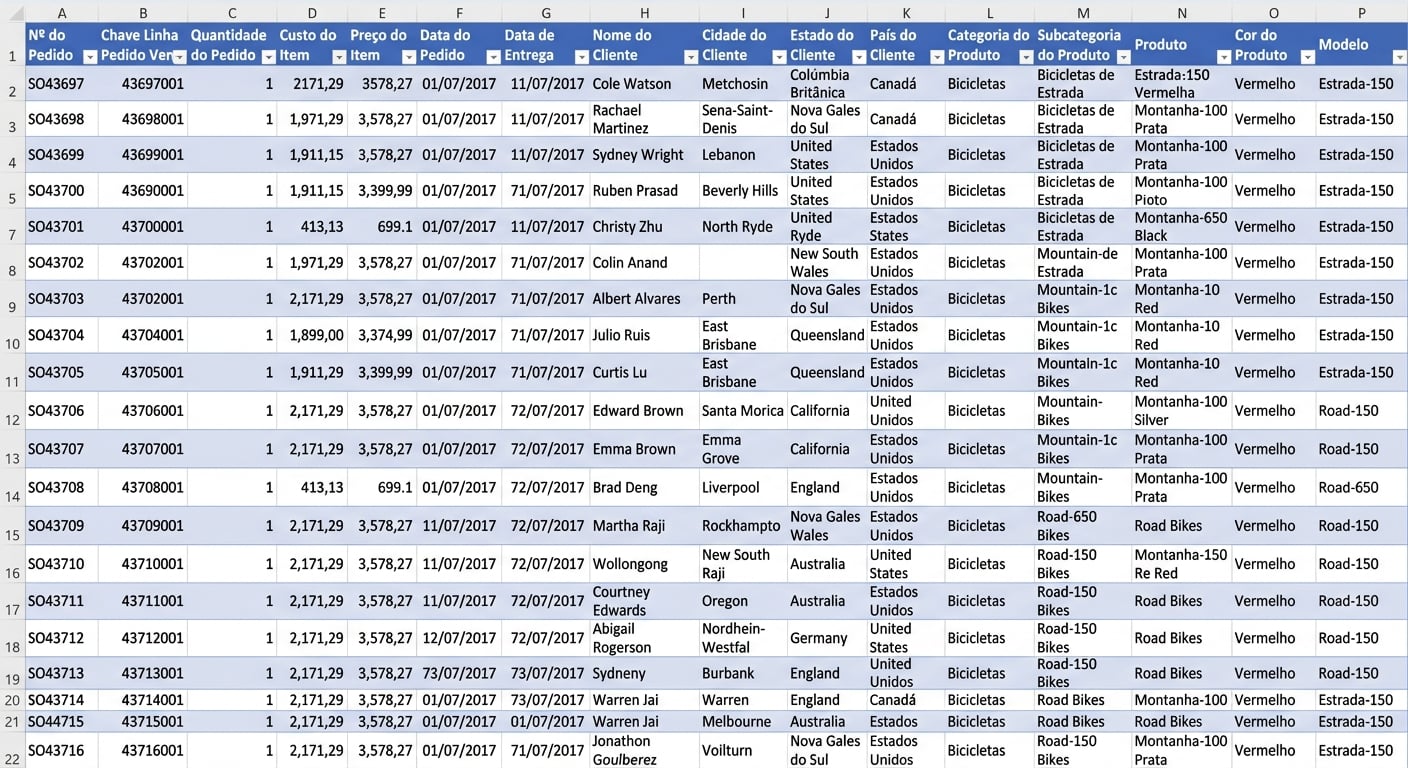Select the Montanha-100 Silver product cell
The height and width of the screenshot is (768, 1408).
pos(1182,411)
